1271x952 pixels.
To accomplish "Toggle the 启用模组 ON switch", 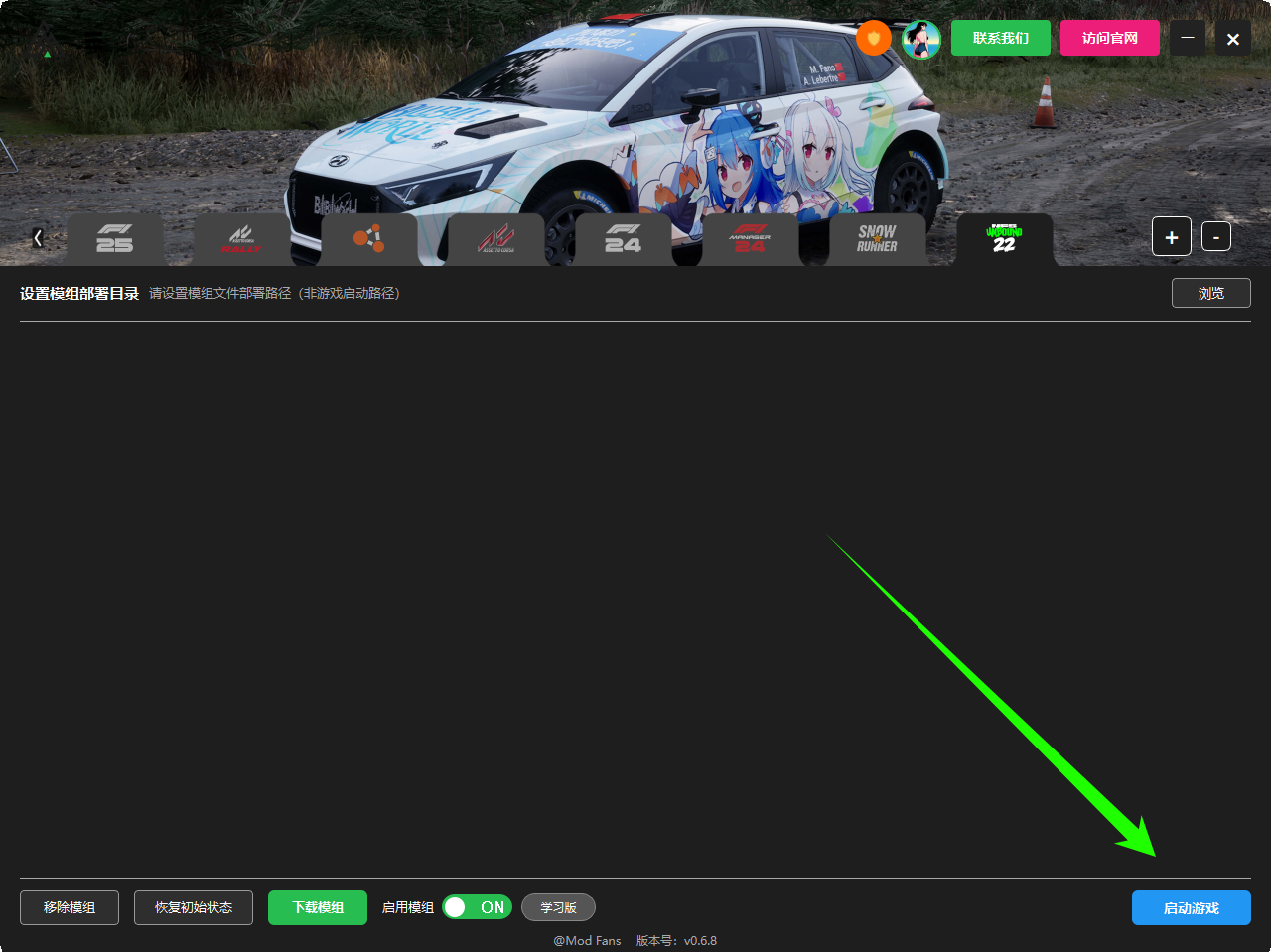I will (477, 907).
